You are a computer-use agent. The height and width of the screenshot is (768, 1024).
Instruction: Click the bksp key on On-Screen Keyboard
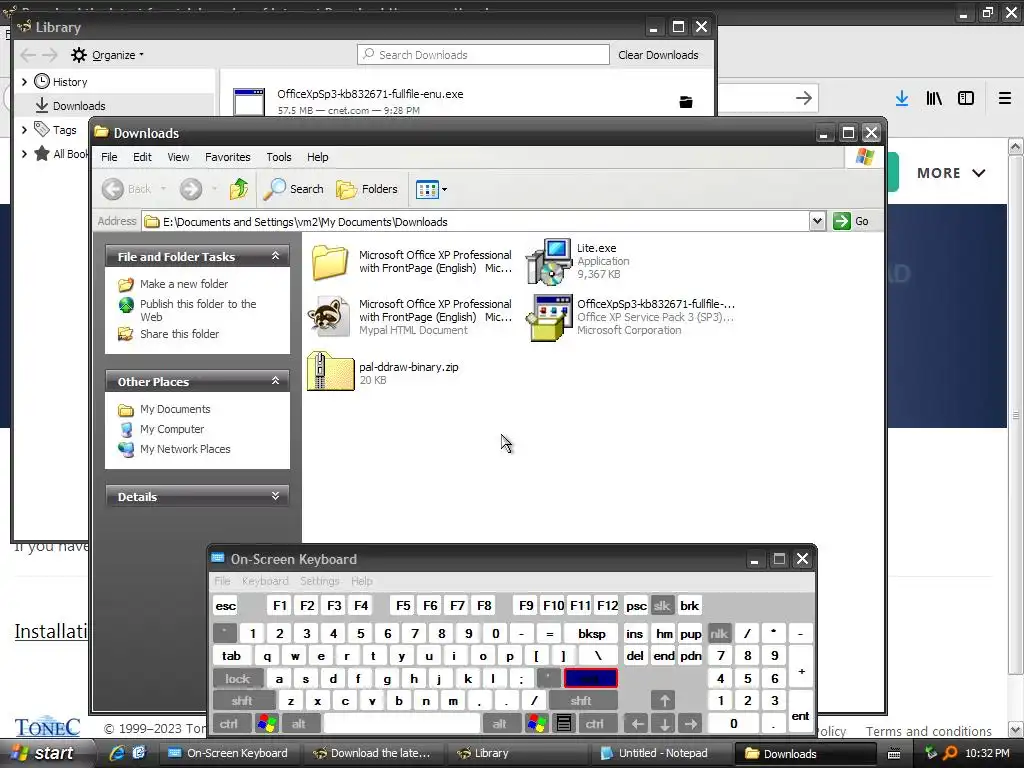tap(591, 633)
